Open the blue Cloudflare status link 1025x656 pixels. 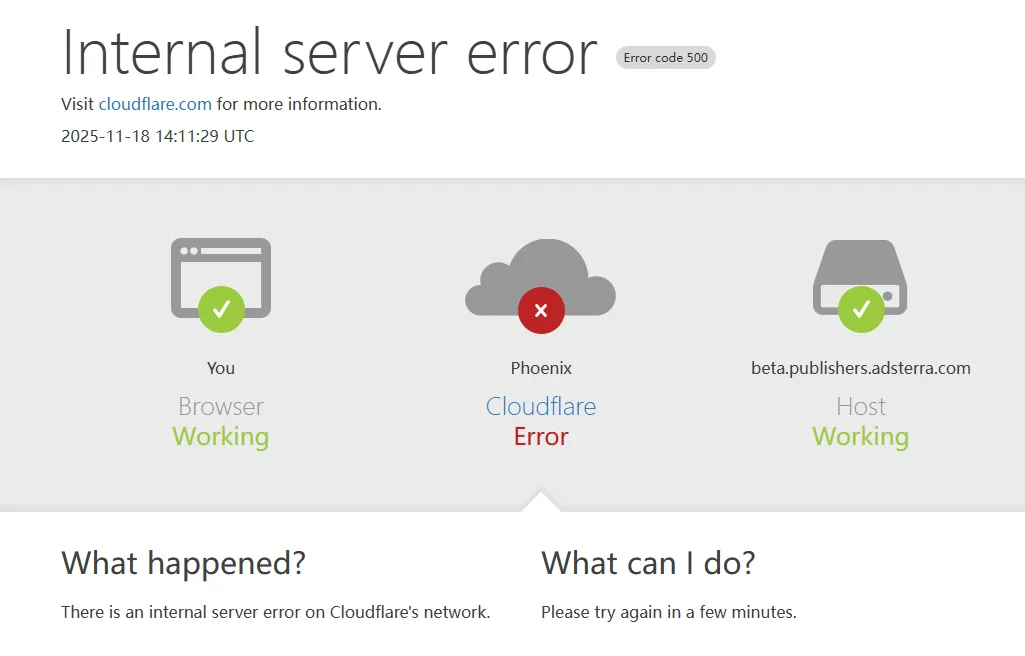(540, 406)
